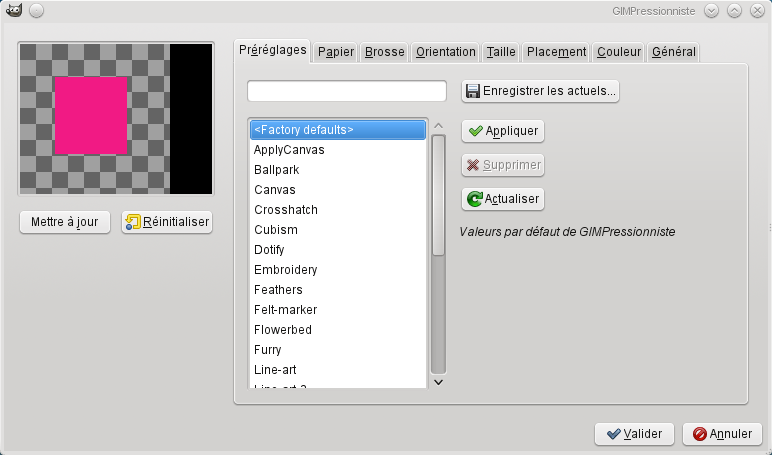Switch to the Papier tab
The width and height of the screenshot is (772, 455).
[x=336, y=52]
